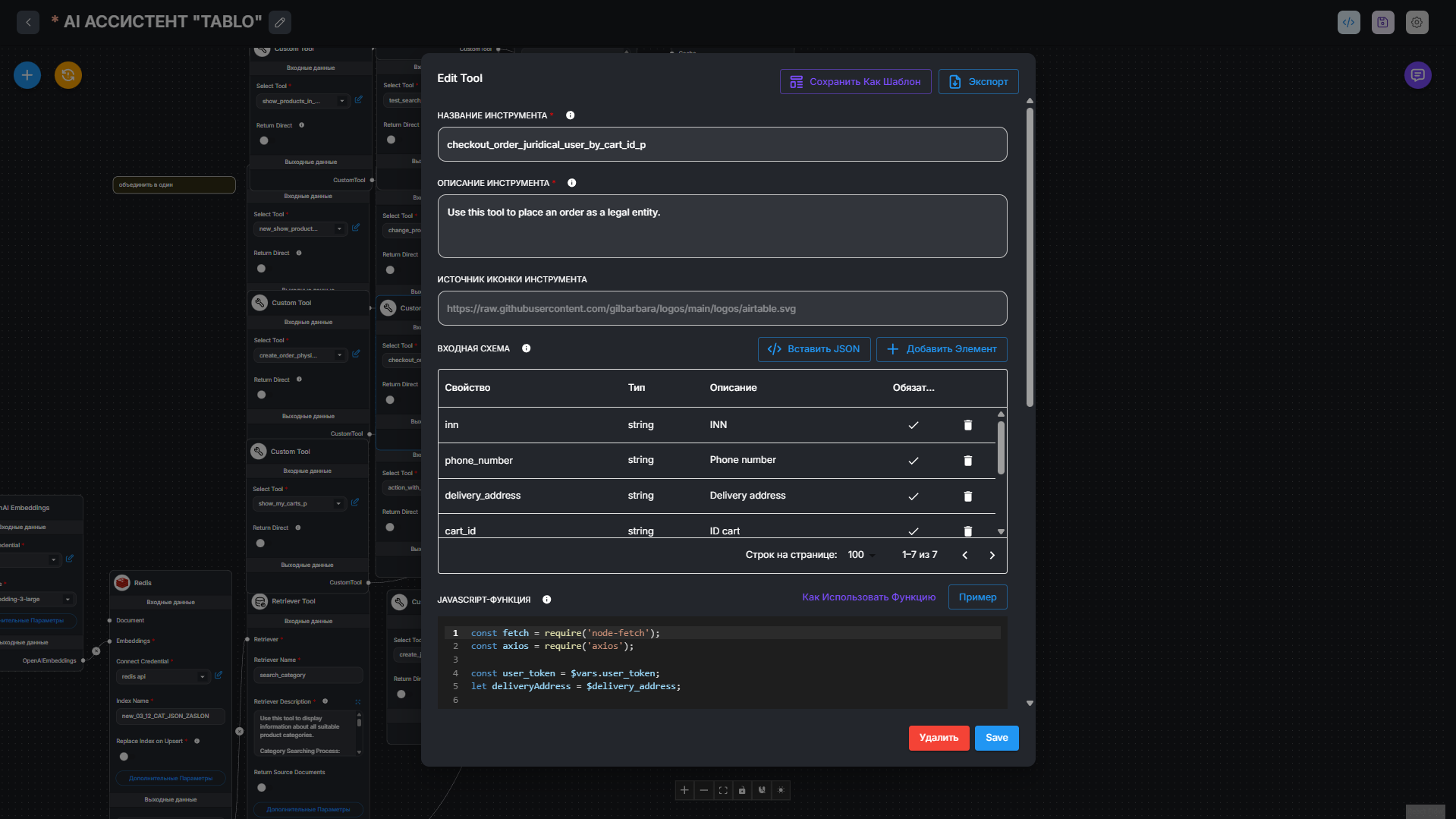Open Как Использовать Функцию link
The image size is (1456, 819).
(869, 597)
